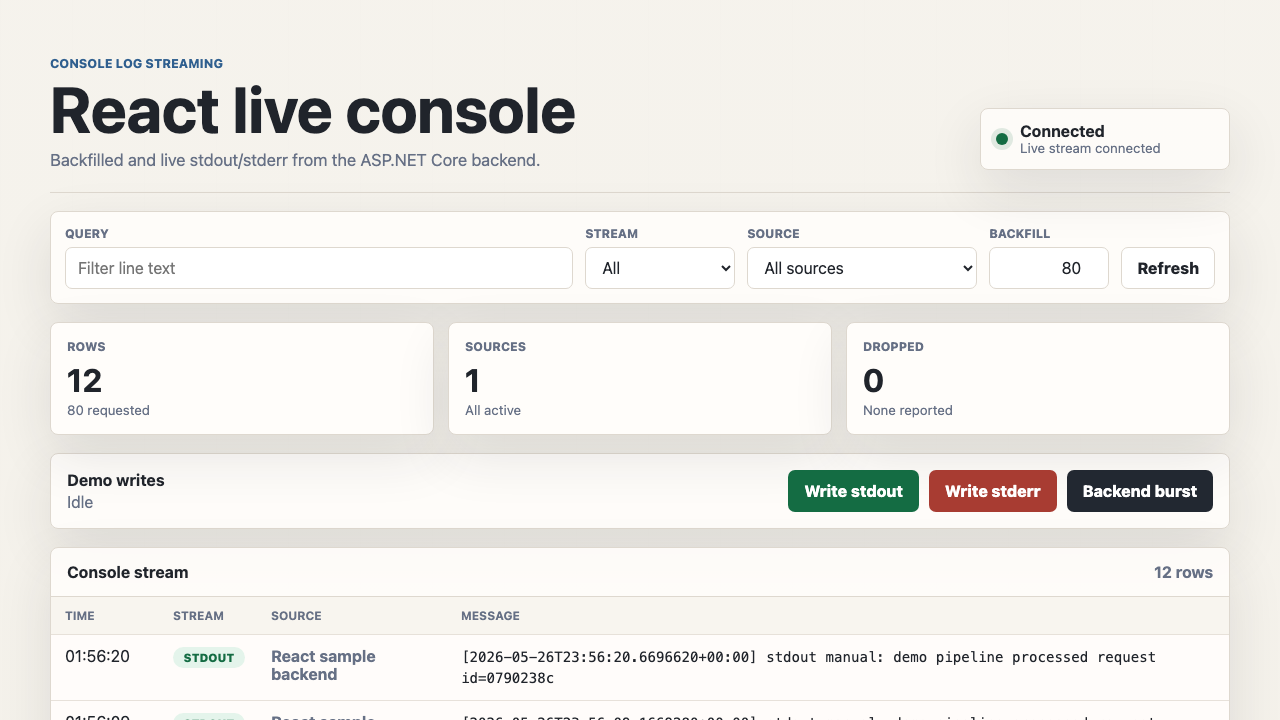Click the green connection status dot
Image resolution: width=1280 pixels, height=720 pixels.
[x=1001, y=139]
